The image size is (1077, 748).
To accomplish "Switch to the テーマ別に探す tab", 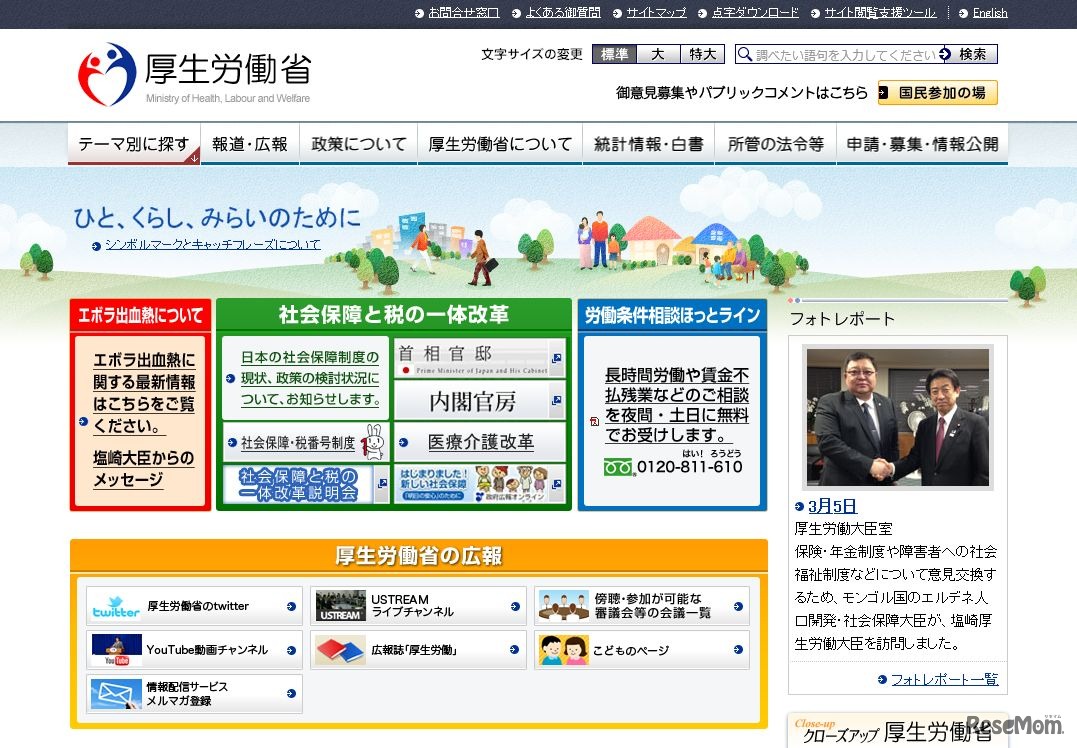I will [133, 143].
